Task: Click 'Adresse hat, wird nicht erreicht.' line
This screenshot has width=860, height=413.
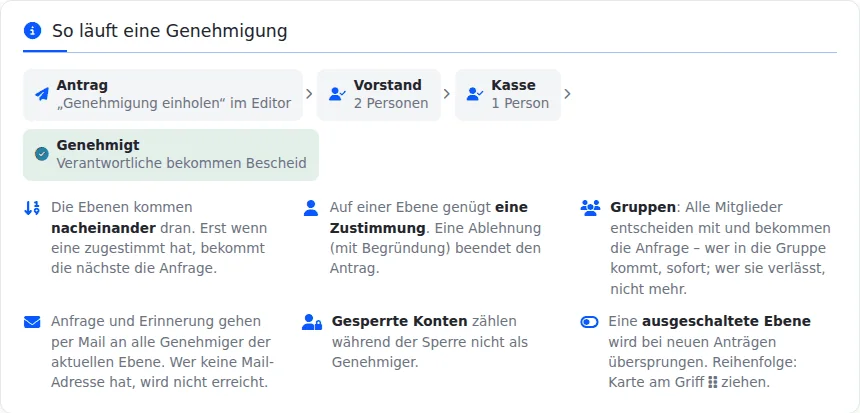Action: [160, 382]
